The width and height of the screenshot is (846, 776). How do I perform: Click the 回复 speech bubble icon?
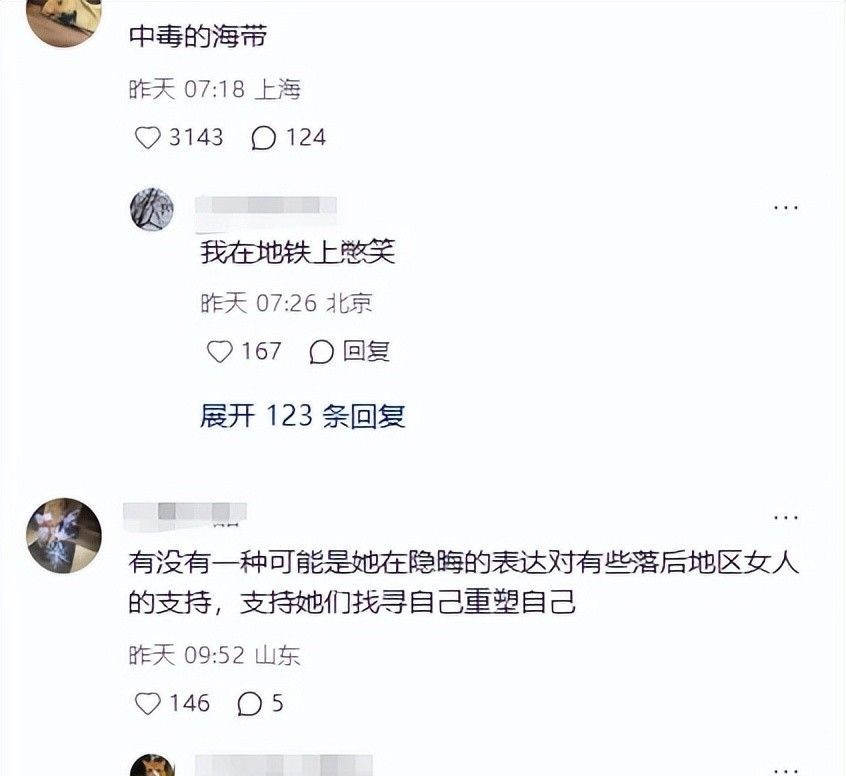point(321,352)
